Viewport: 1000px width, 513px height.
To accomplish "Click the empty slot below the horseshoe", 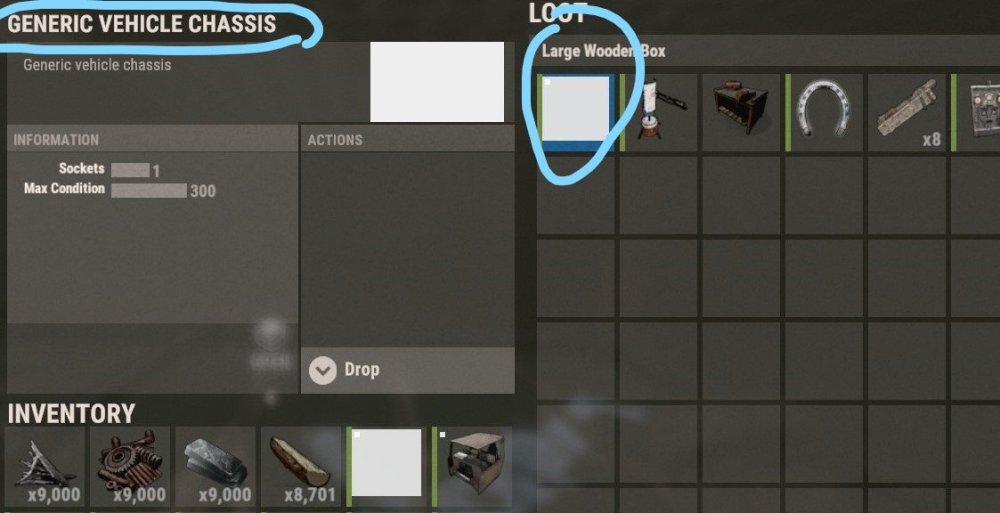I will click(824, 195).
